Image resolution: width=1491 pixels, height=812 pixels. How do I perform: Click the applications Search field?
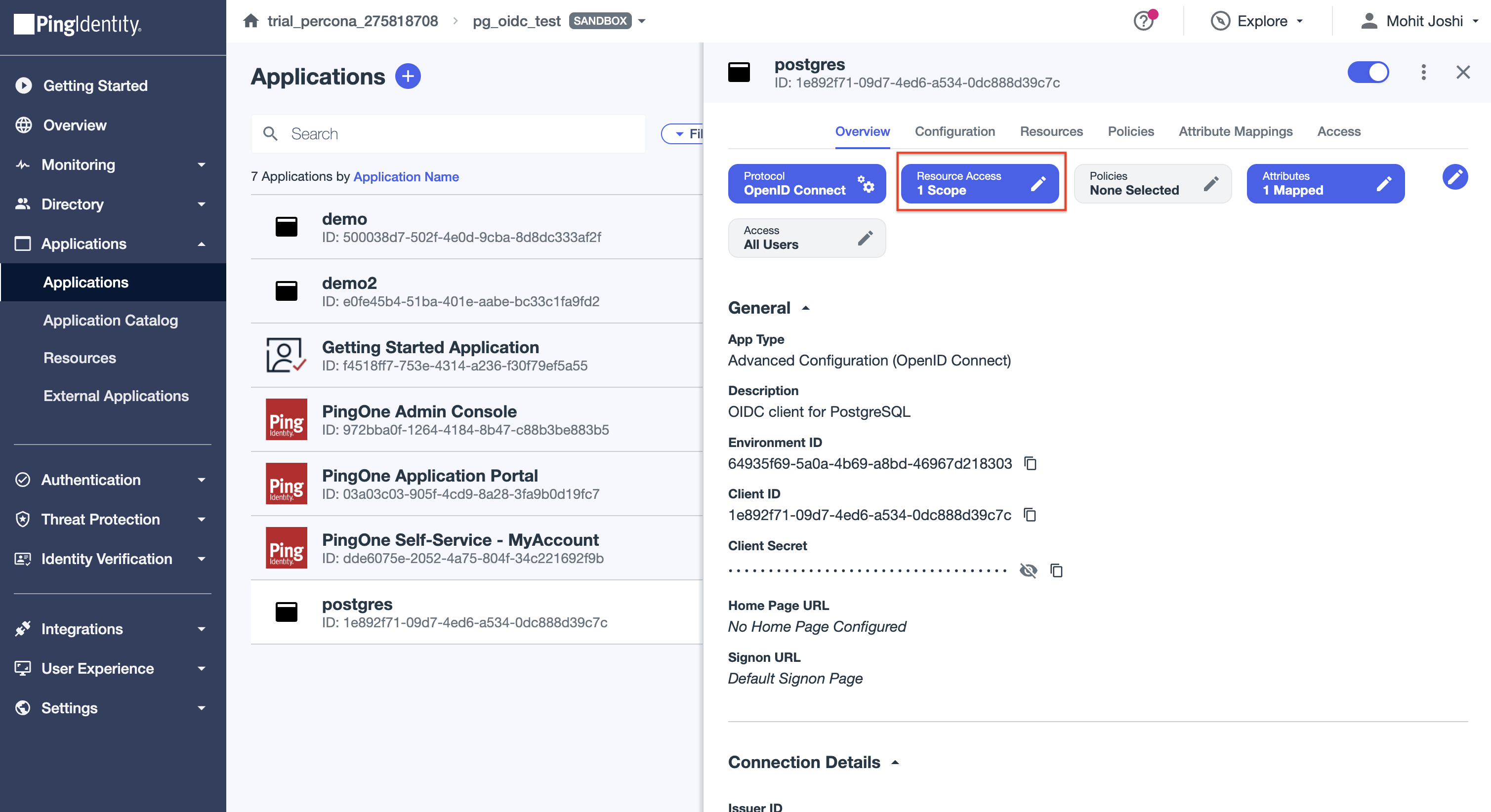click(x=449, y=134)
